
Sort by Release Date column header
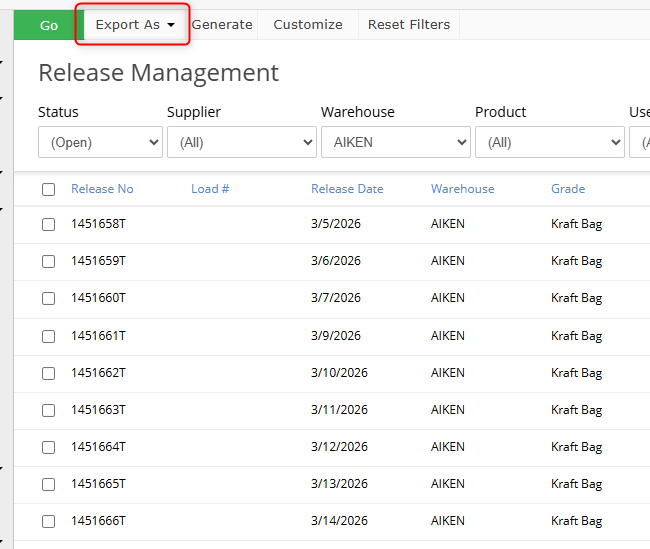point(347,189)
